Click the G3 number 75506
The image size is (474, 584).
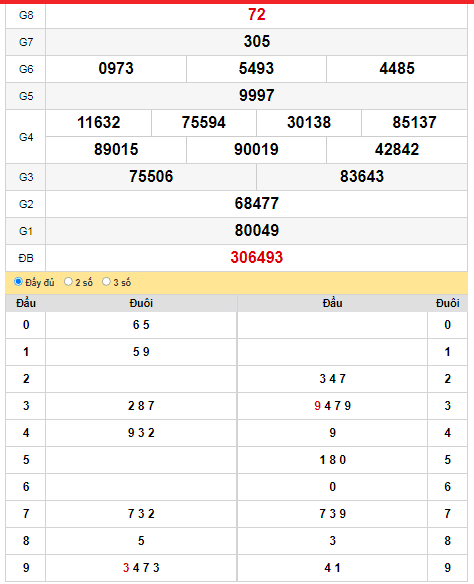(x=151, y=177)
